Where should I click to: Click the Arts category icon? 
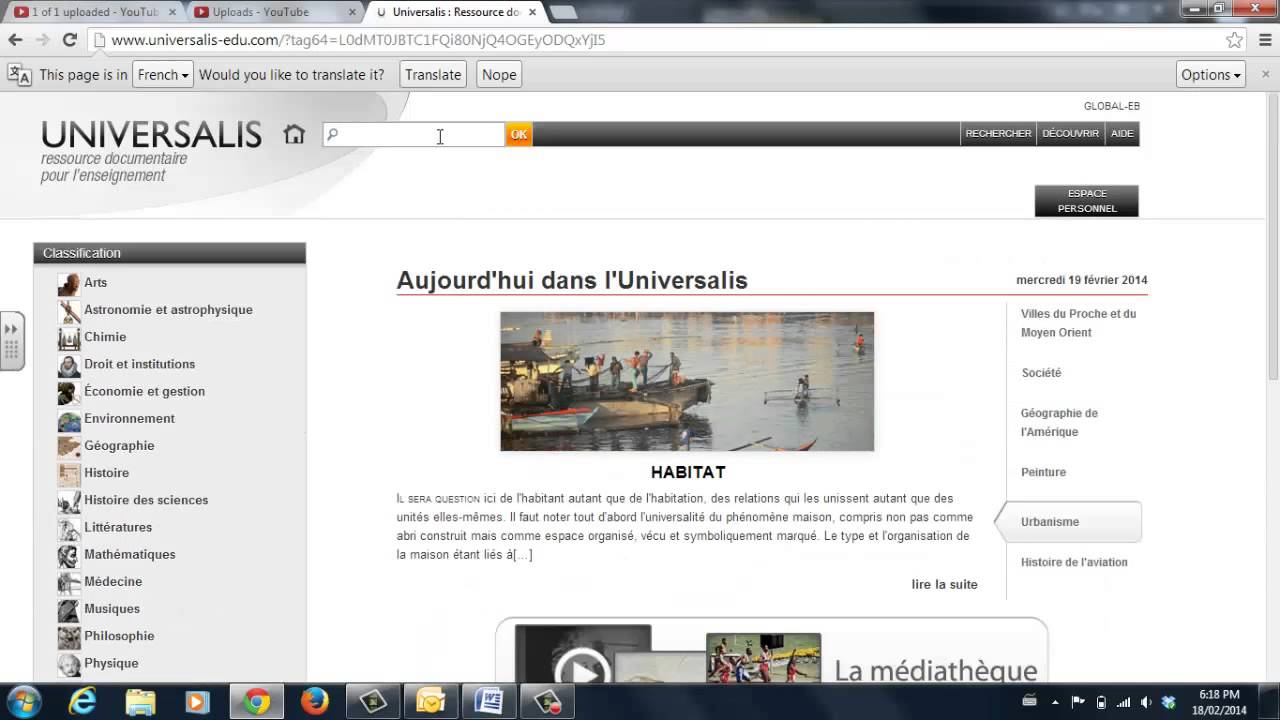[x=69, y=284]
